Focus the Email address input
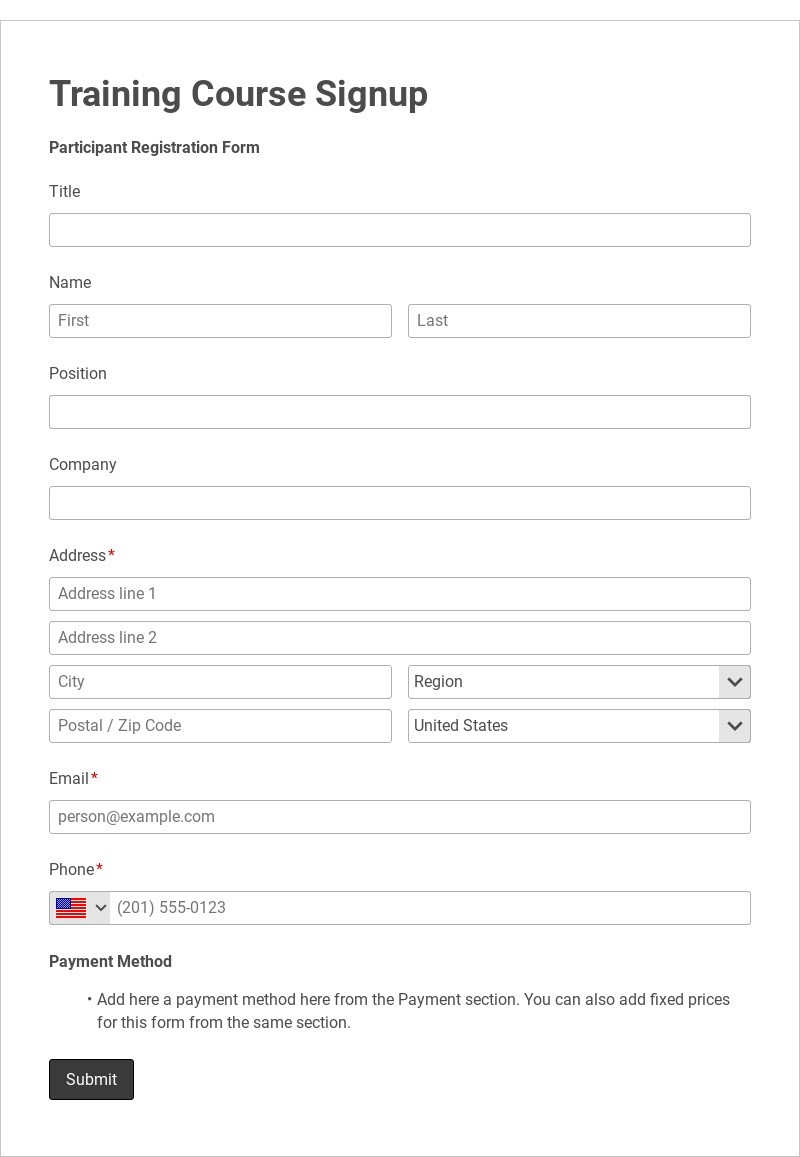Screen dimensions: 800x1157 [399, 817]
